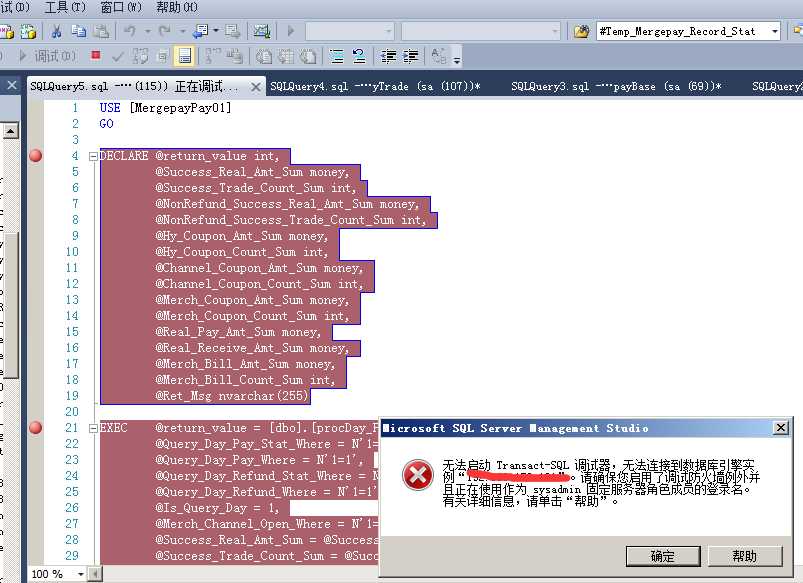The height and width of the screenshot is (583, 803).
Task: Click the Navigate Forward icon
Action: point(233,32)
